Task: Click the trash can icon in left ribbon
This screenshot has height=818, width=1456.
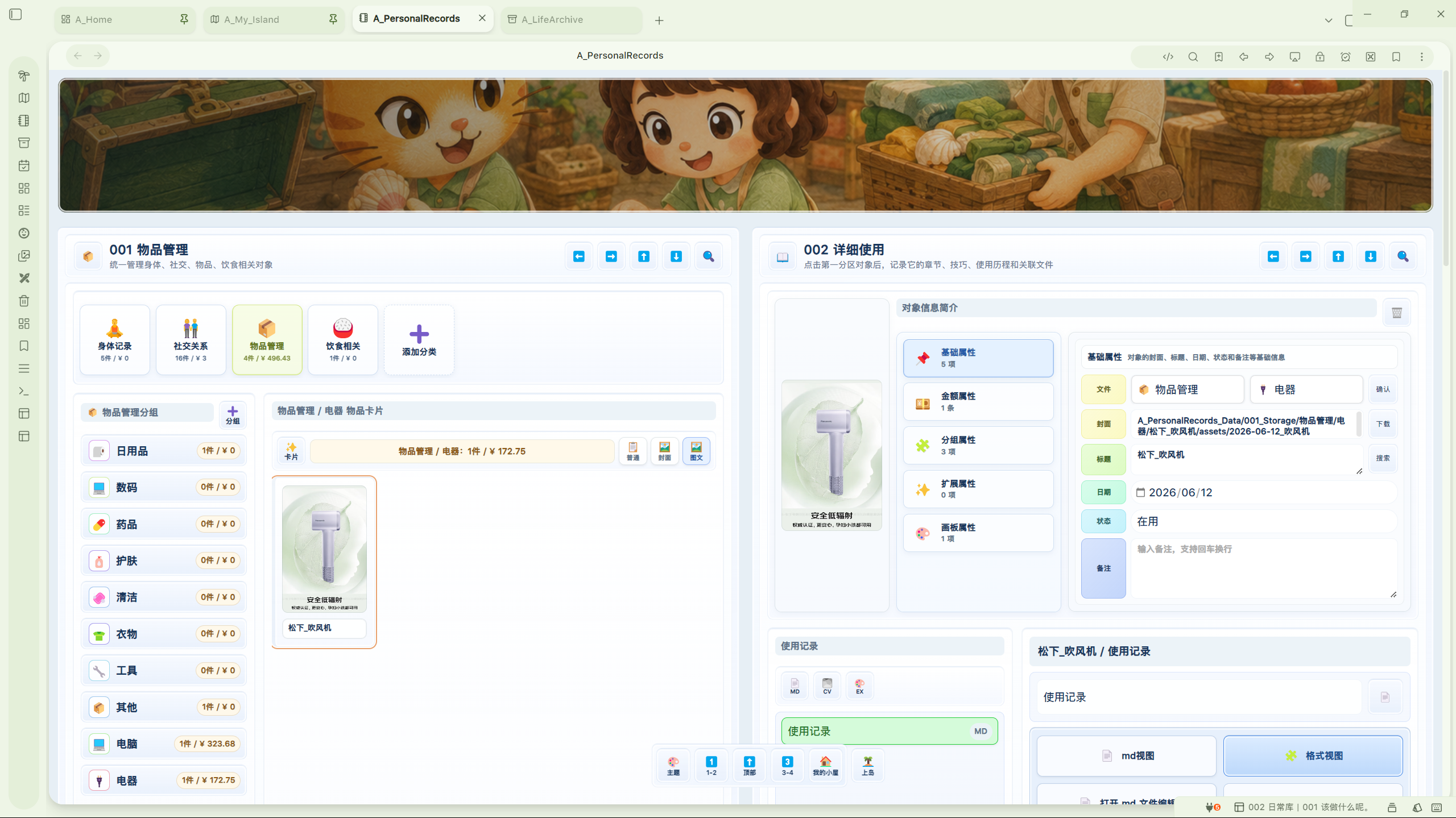Action: (x=24, y=301)
